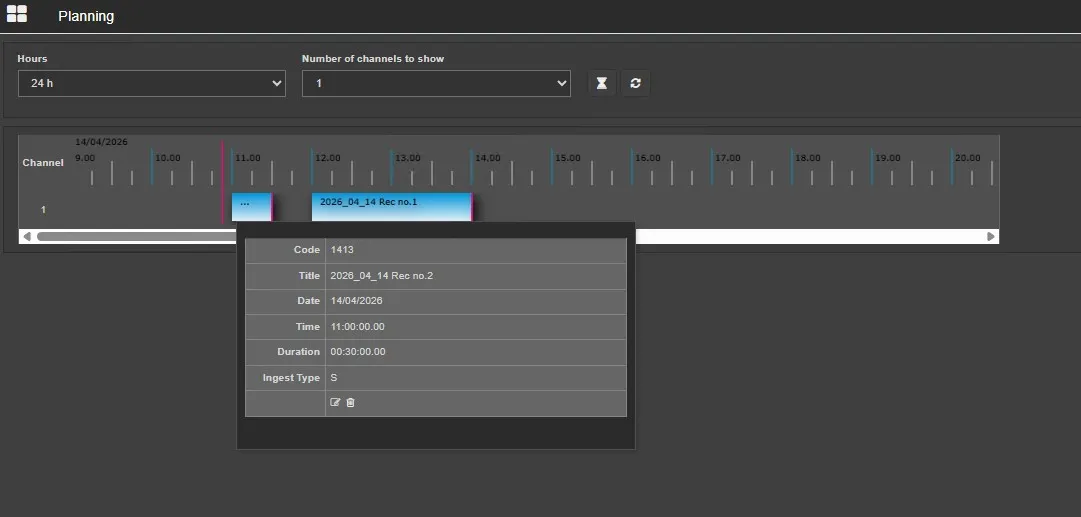Delete the recording using trash icon
This screenshot has width=1081, height=517.
(350, 403)
